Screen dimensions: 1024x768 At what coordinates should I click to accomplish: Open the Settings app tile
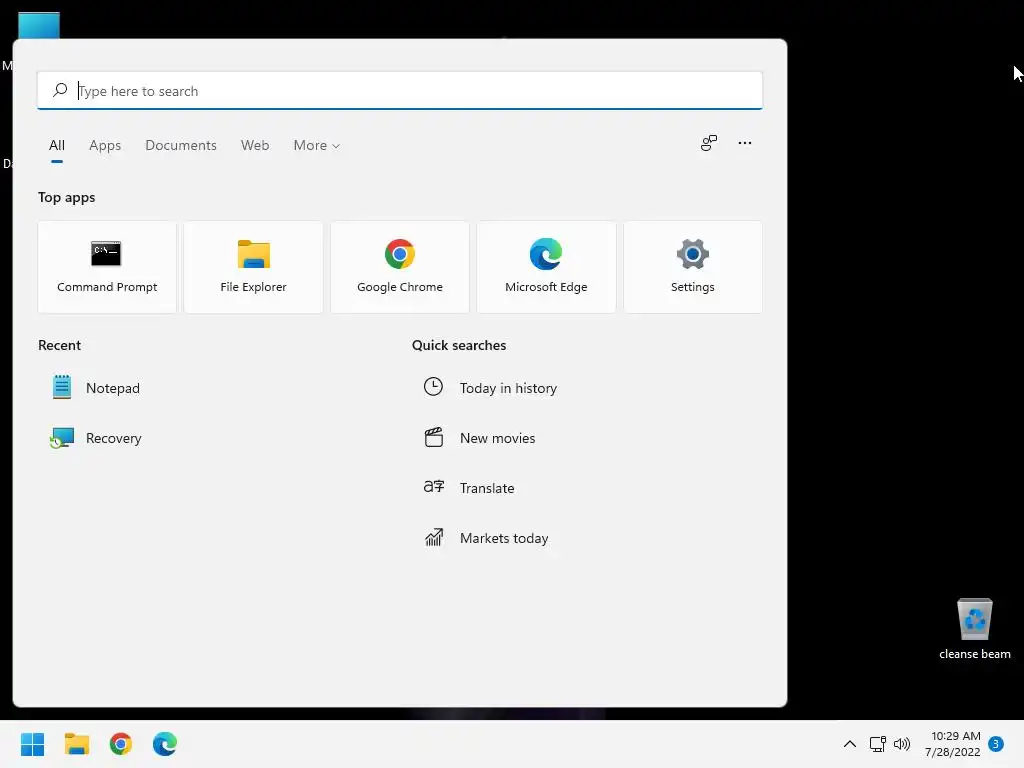click(693, 267)
